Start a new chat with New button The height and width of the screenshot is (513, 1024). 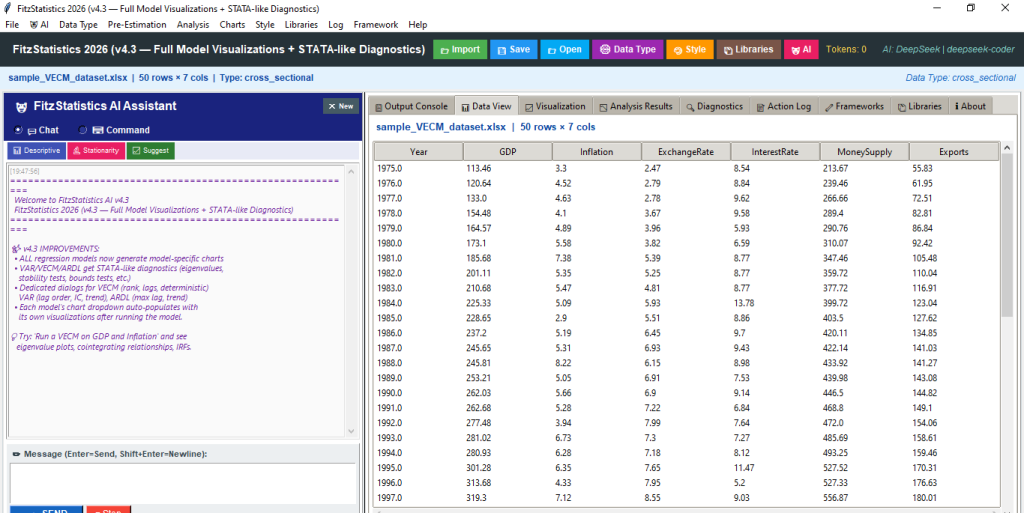(x=341, y=106)
